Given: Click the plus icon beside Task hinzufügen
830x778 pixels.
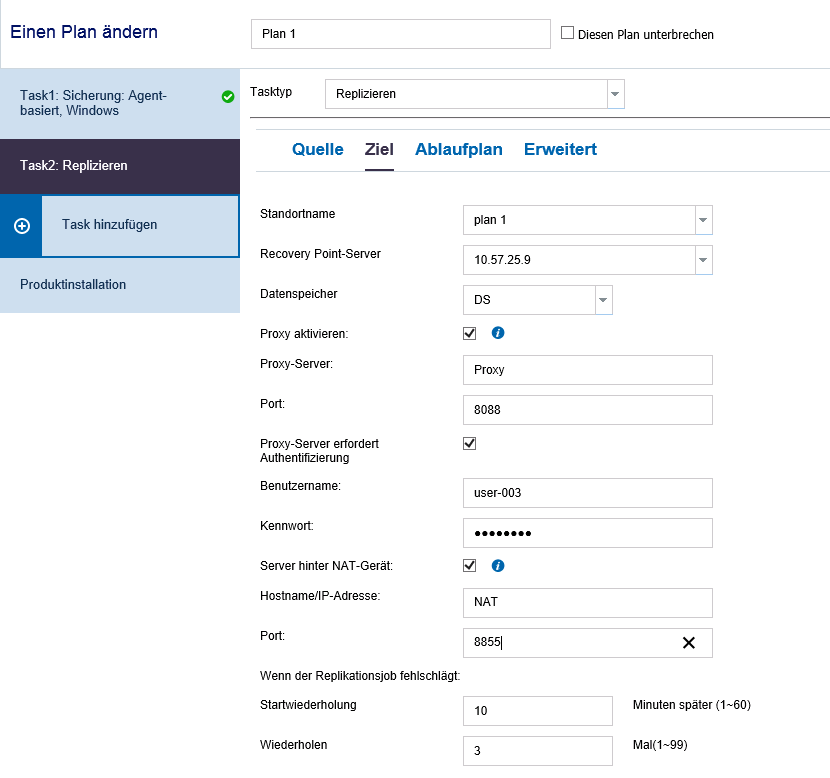Looking at the screenshot, I should tap(22, 226).
